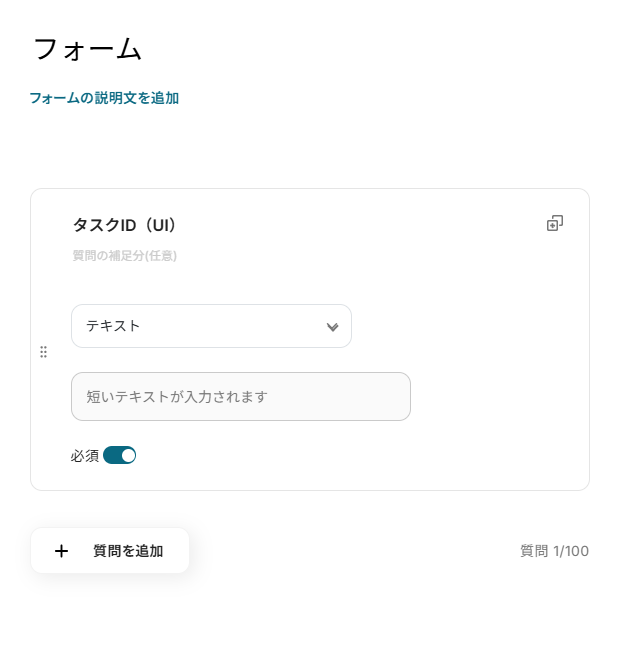This screenshot has height=663, width=625.
Task: Toggle the 必須 required switch off
Action: 119,455
